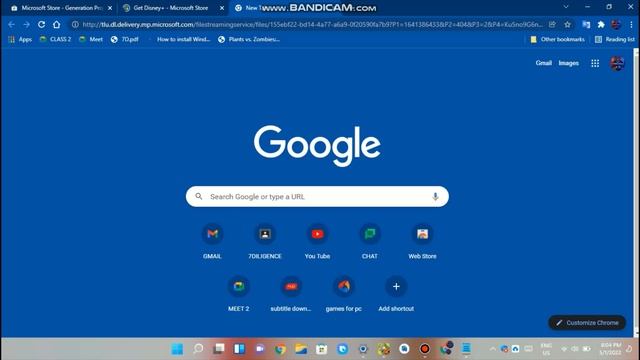This screenshot has height=360, width=640.
Task: Open 7D.pdf bookmark
Action: pyautogui.click(x=125, y=39)
